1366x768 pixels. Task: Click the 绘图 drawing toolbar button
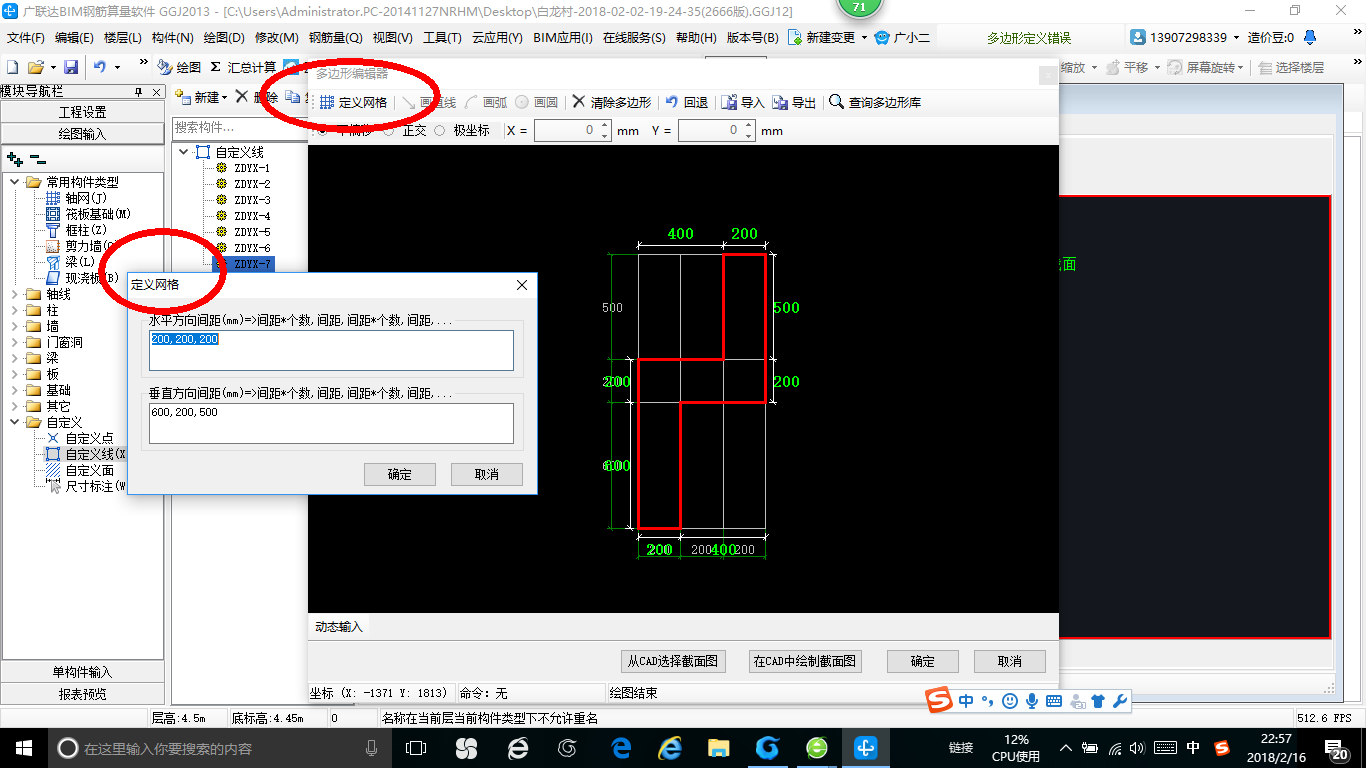(180, 67)
